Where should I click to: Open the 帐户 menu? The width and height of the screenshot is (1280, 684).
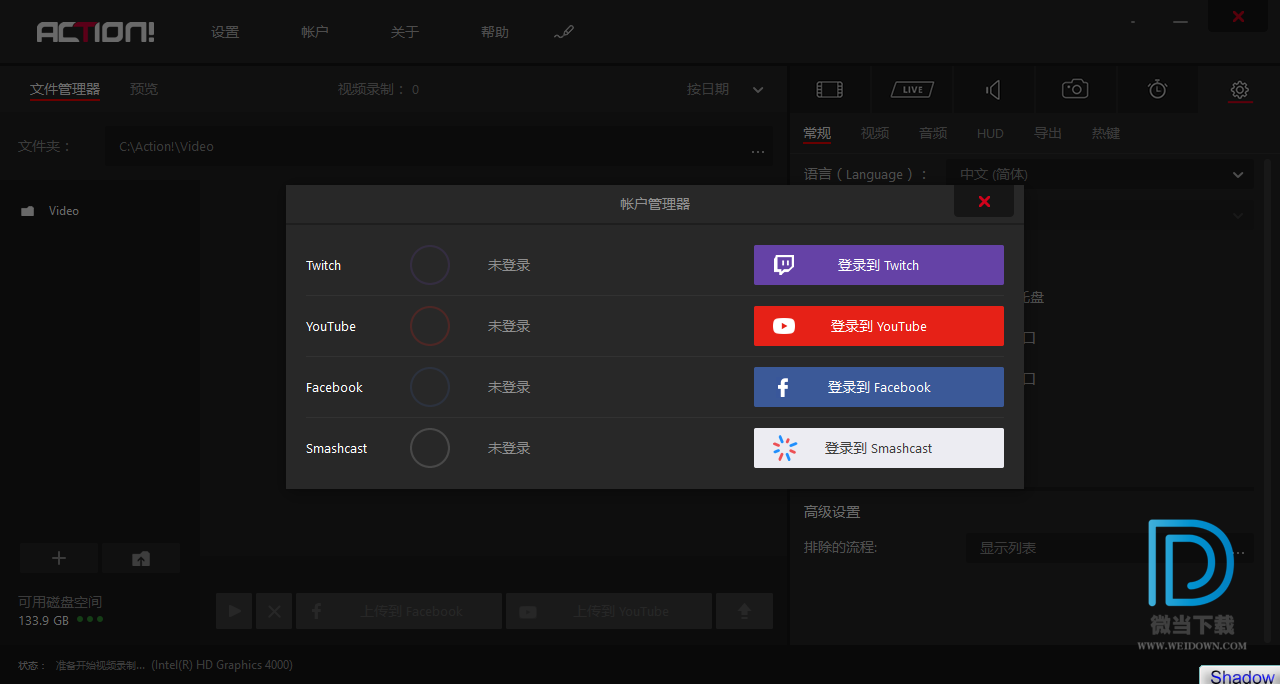click(315, 32)
